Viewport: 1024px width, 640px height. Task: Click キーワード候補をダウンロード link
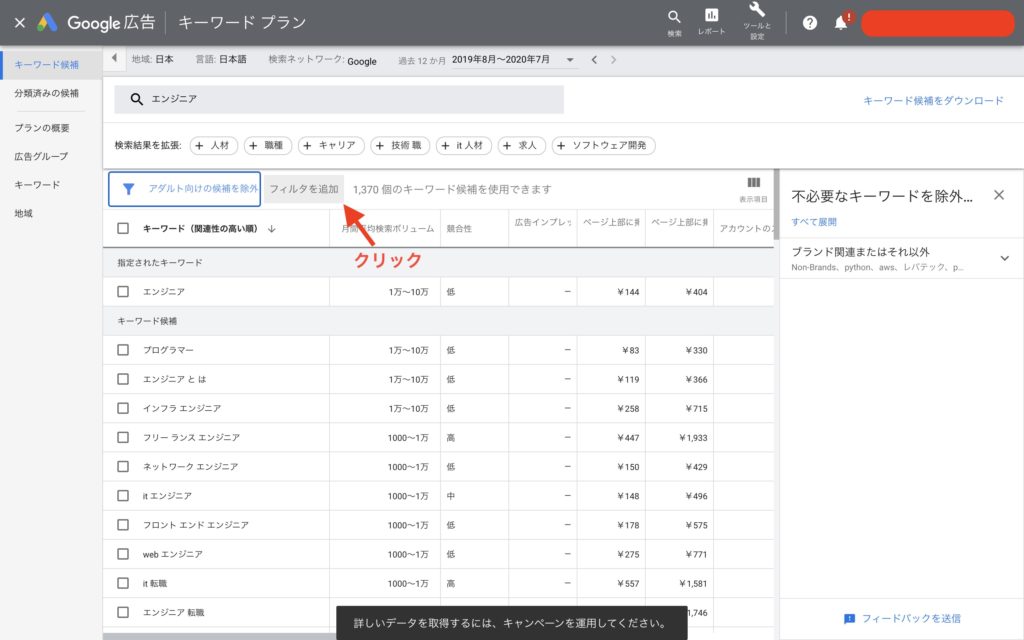click(x=933, y=101)
